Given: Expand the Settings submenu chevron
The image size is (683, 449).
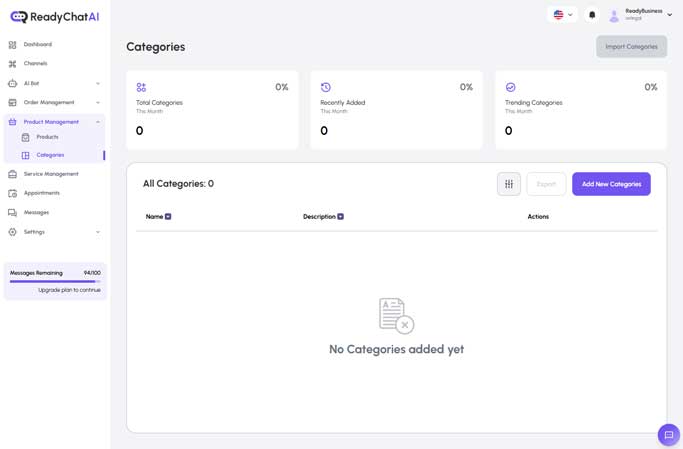Looking at the screenshot, I should 98,232.
